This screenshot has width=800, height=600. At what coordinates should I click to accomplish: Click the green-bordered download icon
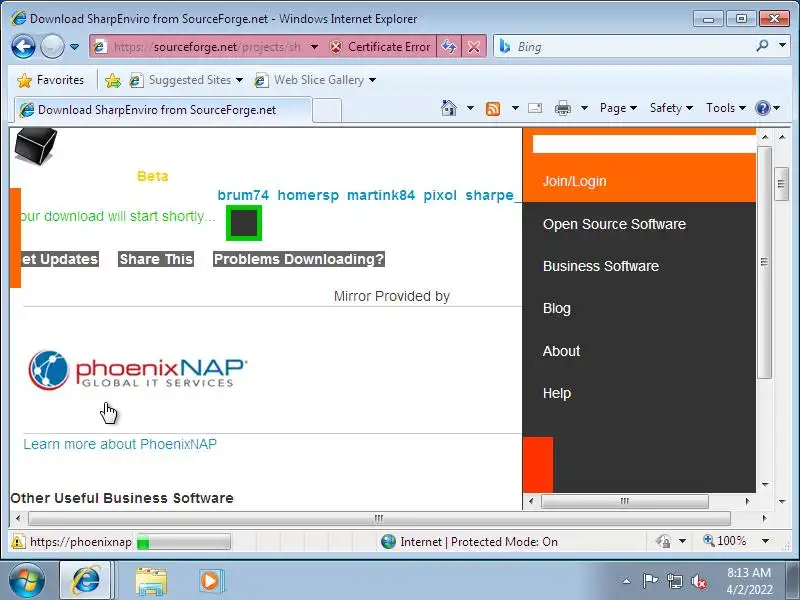[244, 223]
